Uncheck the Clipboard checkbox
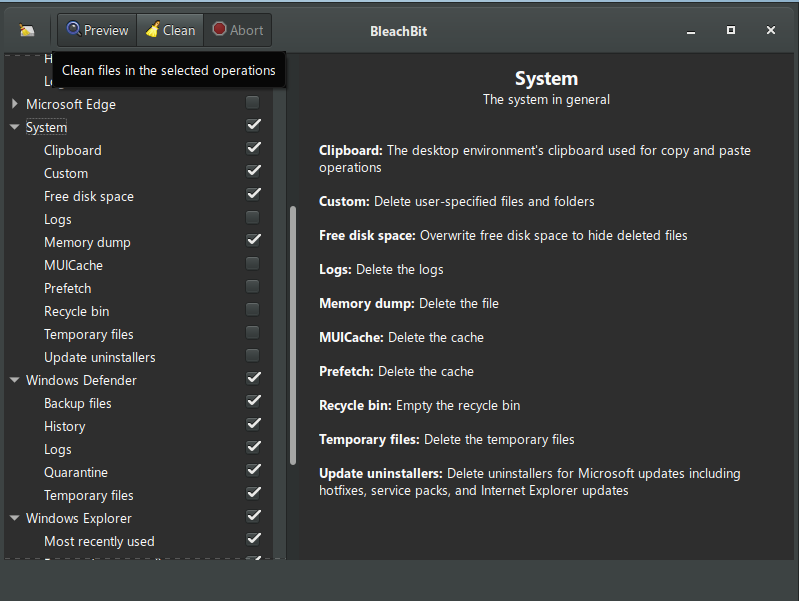 pyautogui.click(x=253, y=148)
